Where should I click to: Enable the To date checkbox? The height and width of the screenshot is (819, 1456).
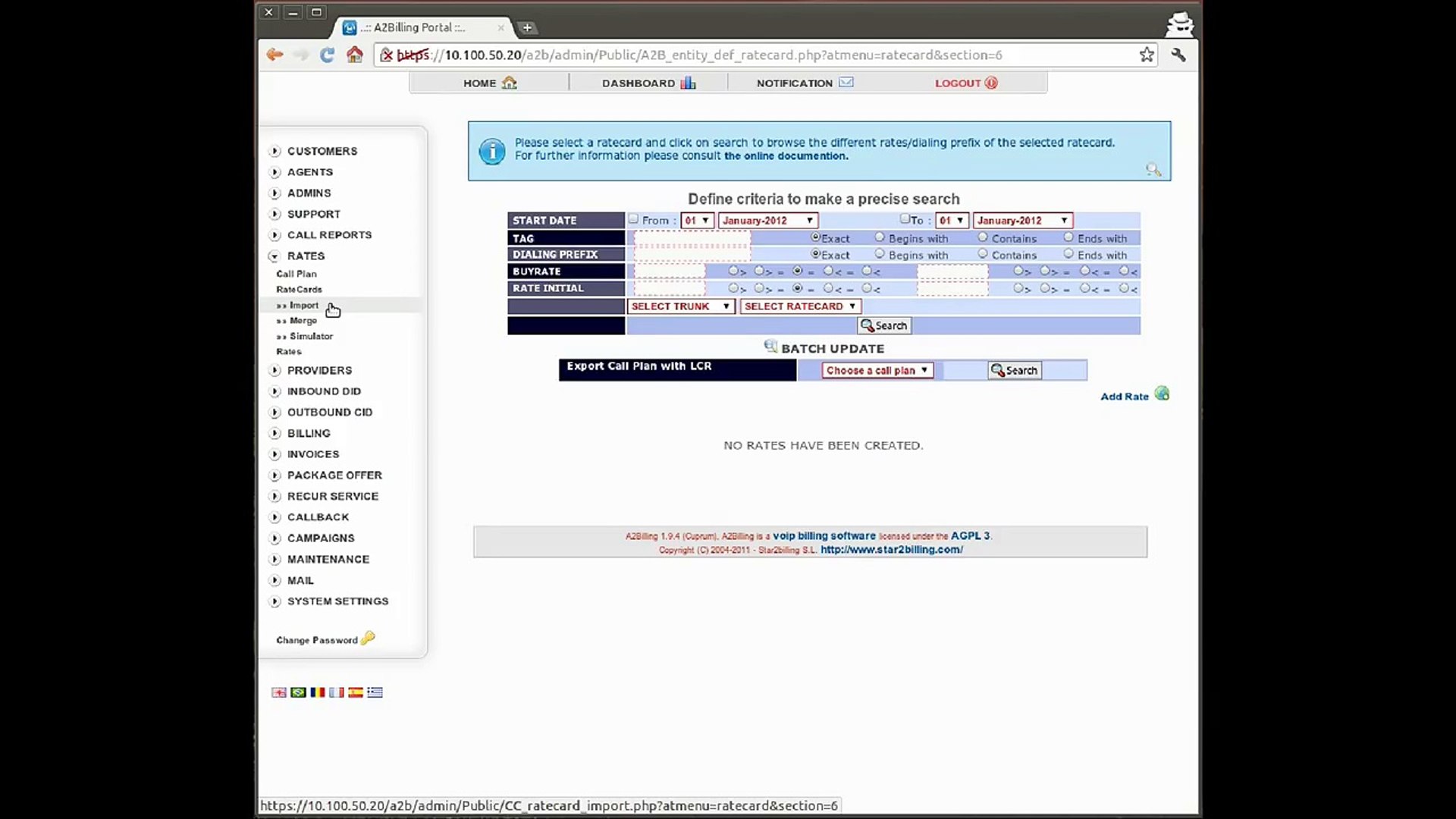pos(905,219)
